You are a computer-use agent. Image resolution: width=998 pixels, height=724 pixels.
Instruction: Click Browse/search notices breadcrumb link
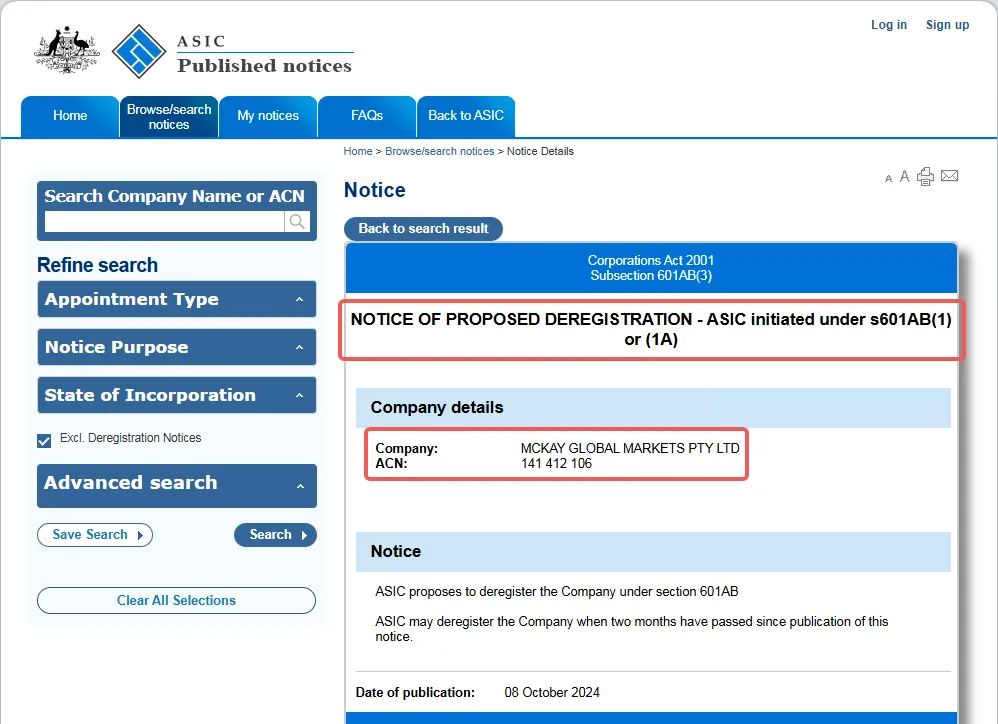pos(439,151)
